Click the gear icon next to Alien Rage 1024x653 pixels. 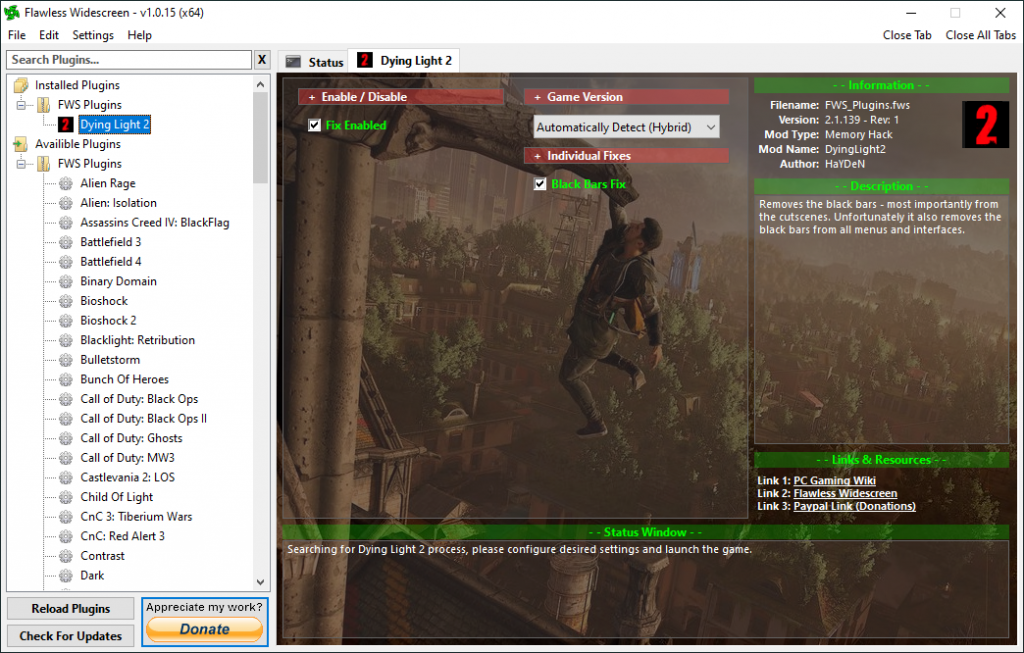[x=65, y=183]
